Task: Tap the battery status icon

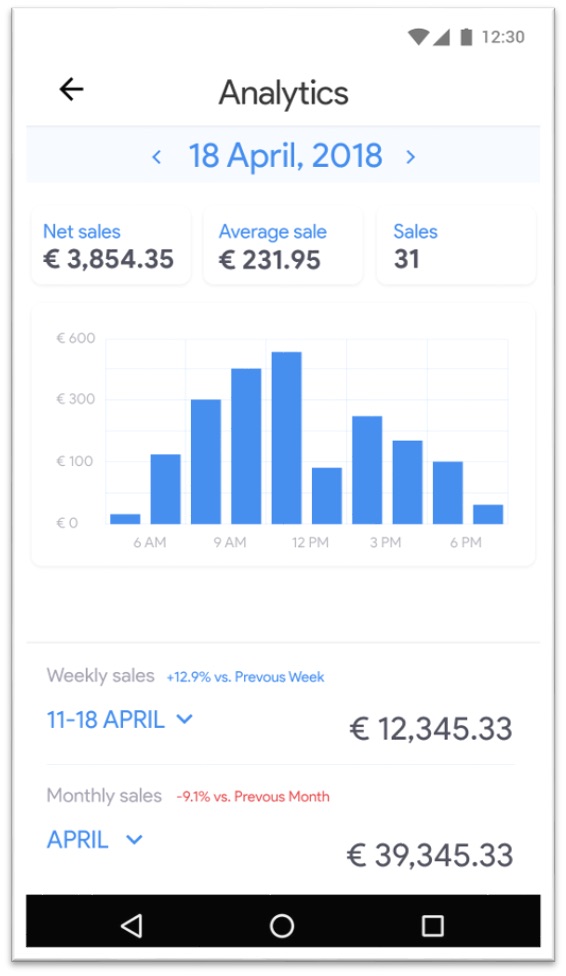Action: pyautogui.click(x=466, y=37)
